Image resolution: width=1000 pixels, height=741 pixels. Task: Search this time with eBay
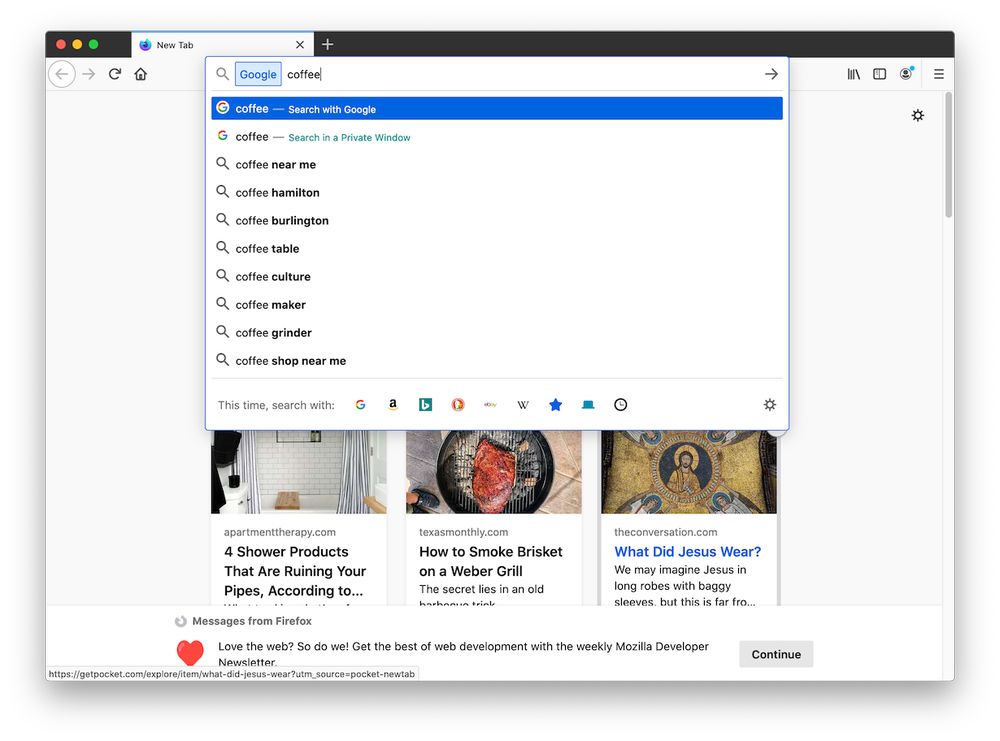tap(490, 405)
